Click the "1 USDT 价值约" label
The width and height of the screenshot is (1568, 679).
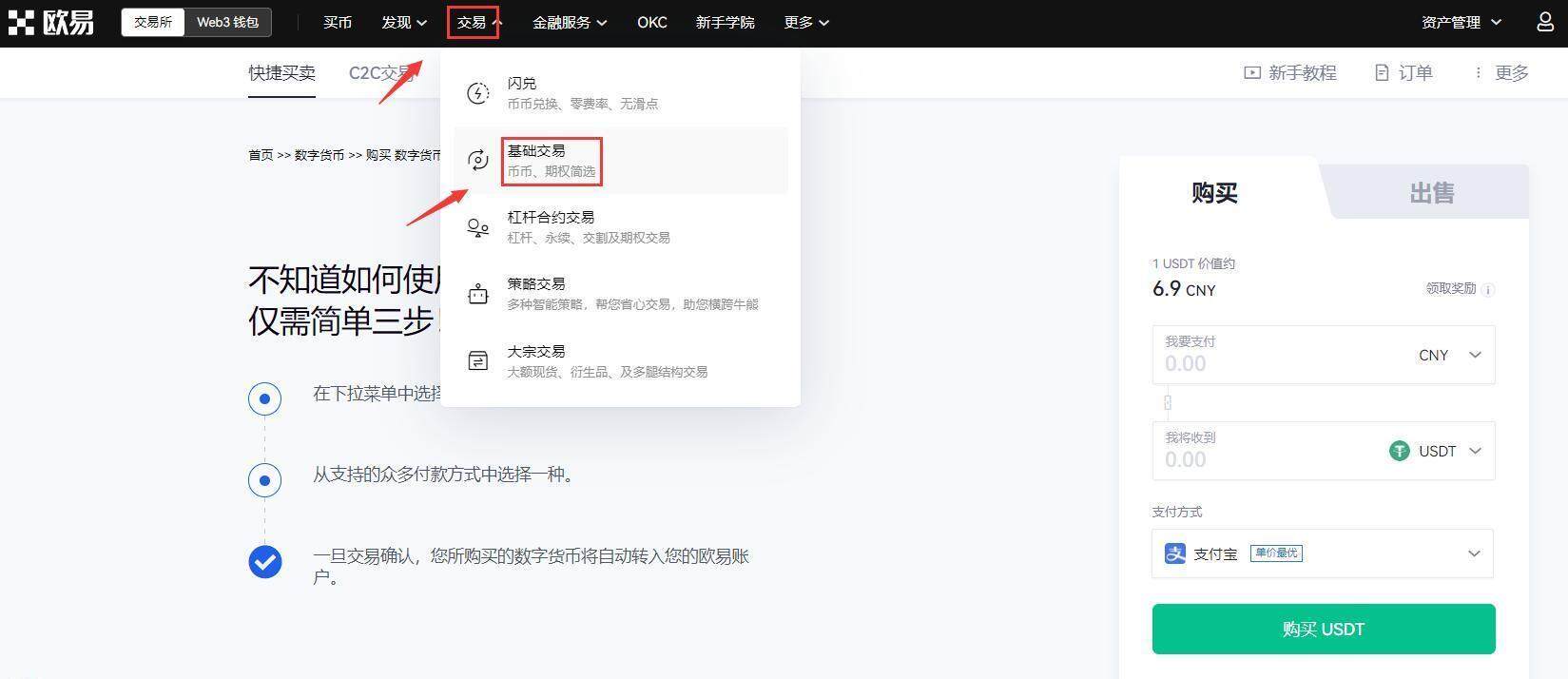tap(1194, 263)
